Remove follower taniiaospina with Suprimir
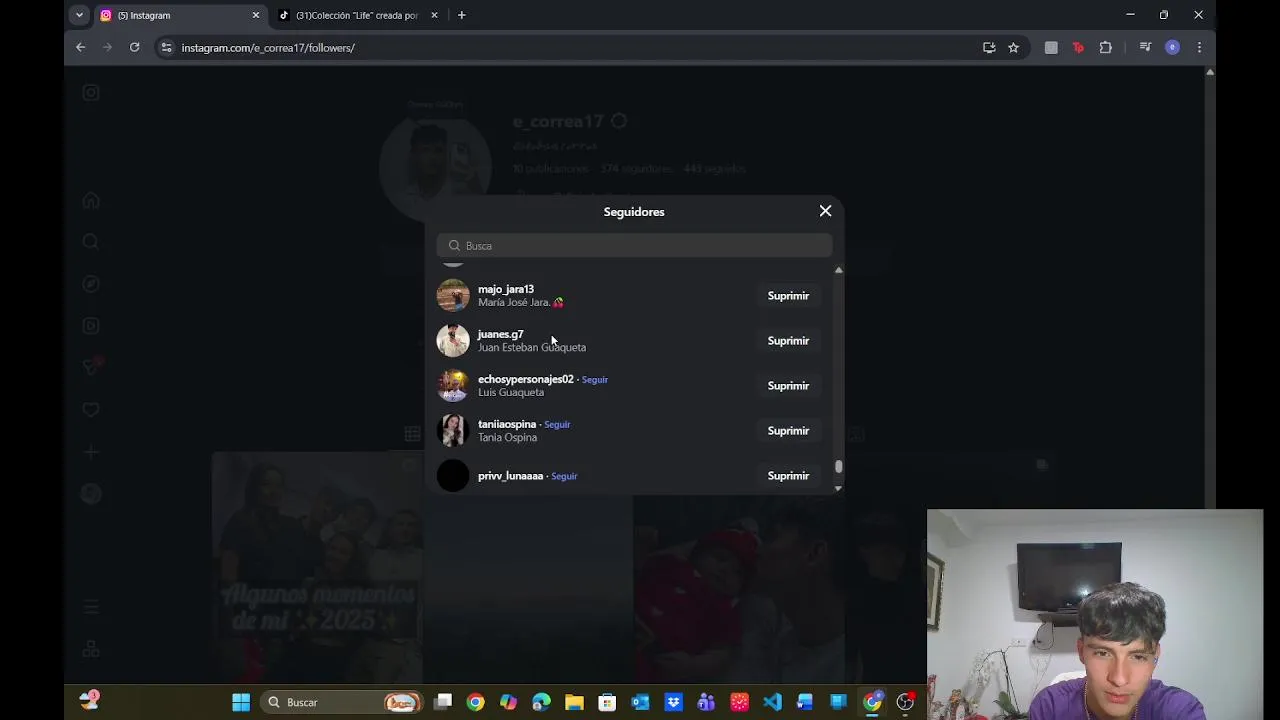The height and width of the screenshot is (720, 1280). pos(788,431)
